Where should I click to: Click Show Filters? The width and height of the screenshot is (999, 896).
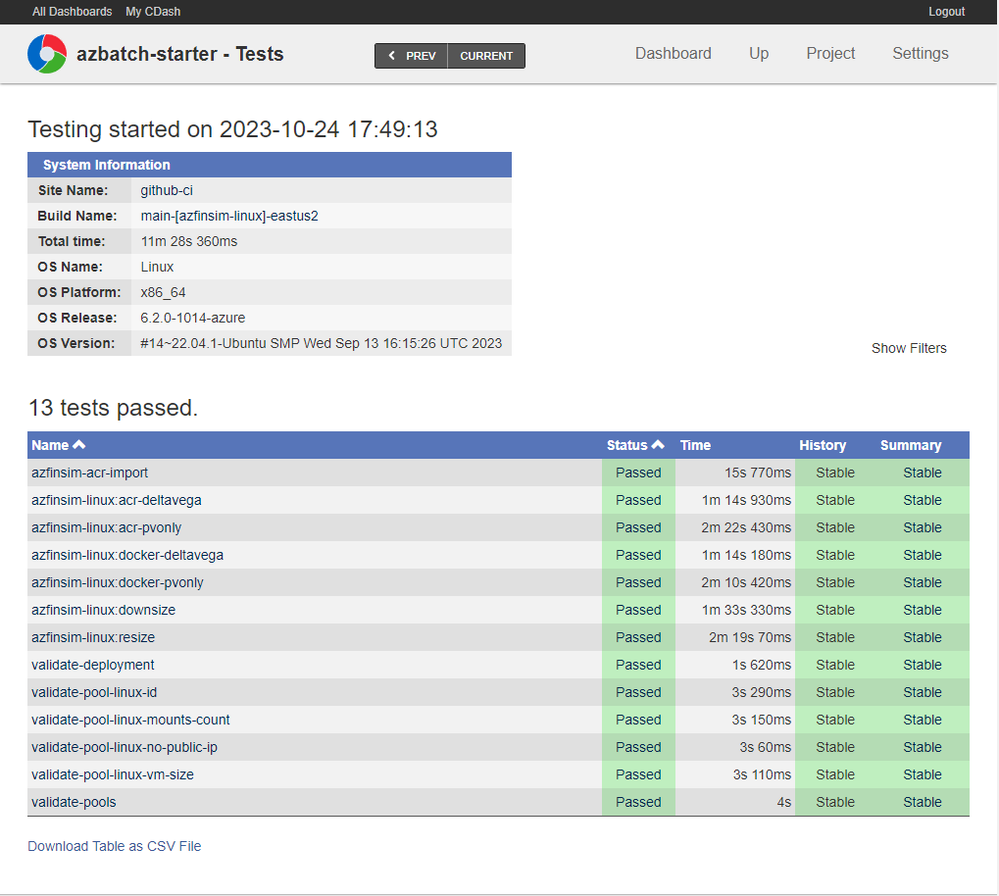(x=909, y=348)
